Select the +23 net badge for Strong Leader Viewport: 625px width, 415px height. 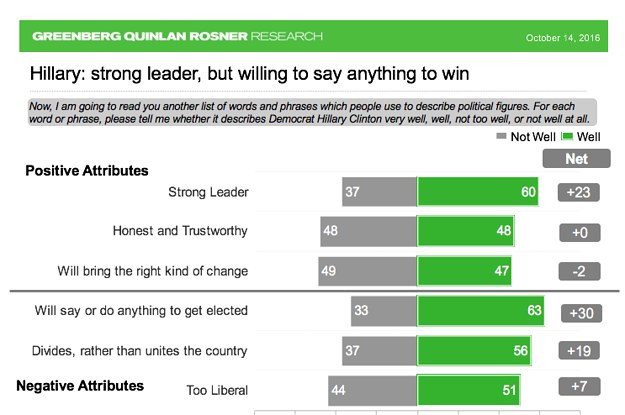(578, 192)
